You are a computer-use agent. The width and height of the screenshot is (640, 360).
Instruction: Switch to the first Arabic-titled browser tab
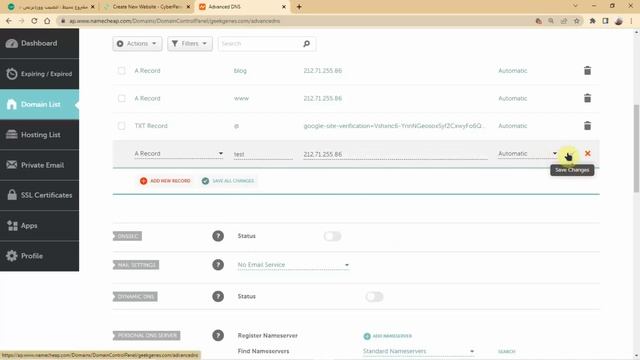click(50, 7)
